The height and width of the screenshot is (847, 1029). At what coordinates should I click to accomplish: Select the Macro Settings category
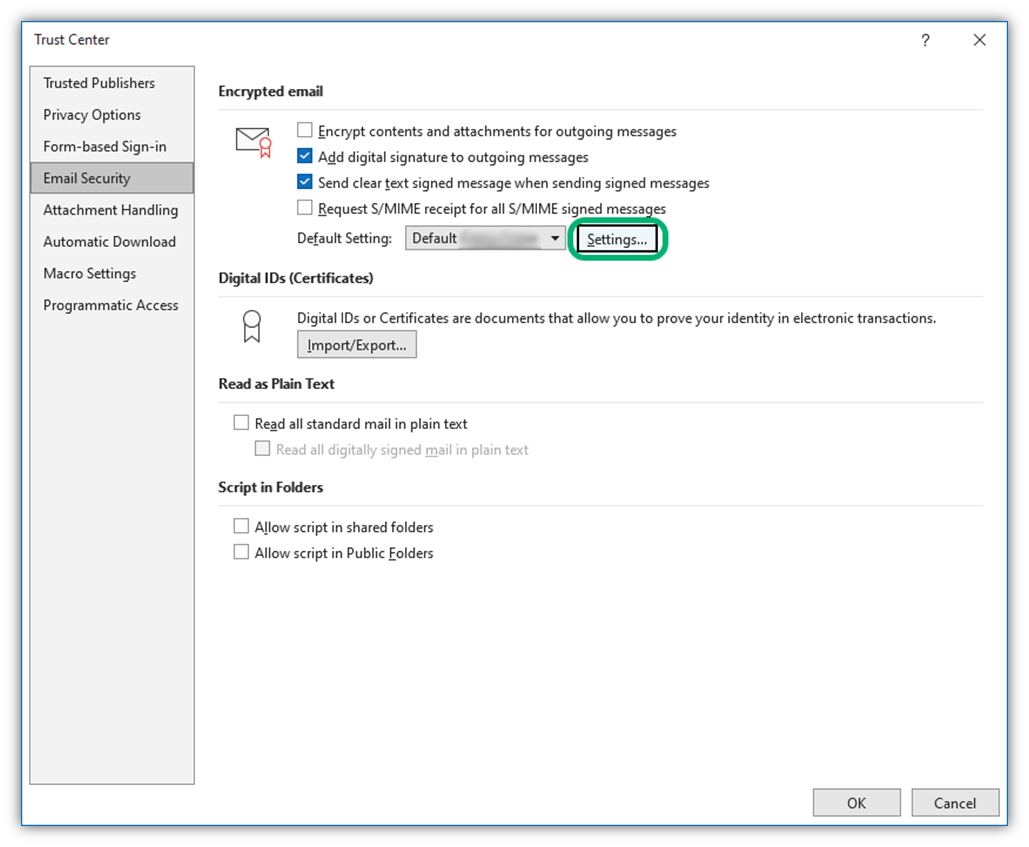pos(89,273)
